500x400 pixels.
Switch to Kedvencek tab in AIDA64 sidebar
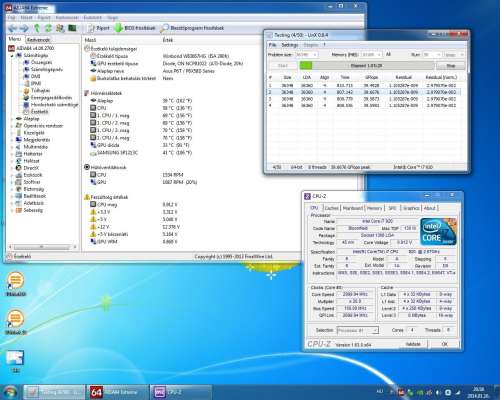click(x=38, y=40)
